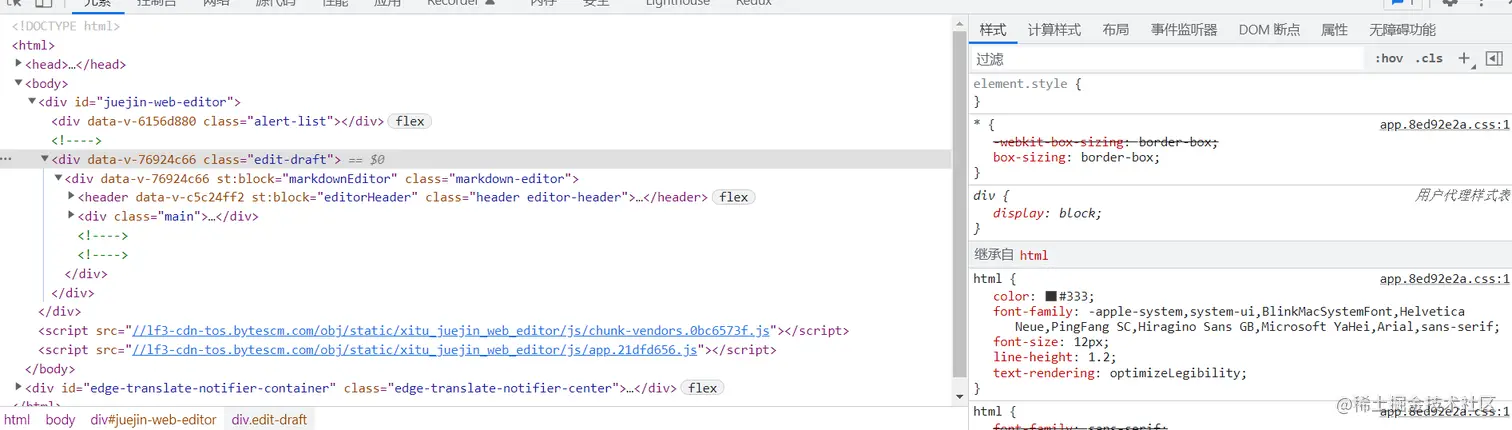Expand the editor-header header node

(x=71, y=197)
